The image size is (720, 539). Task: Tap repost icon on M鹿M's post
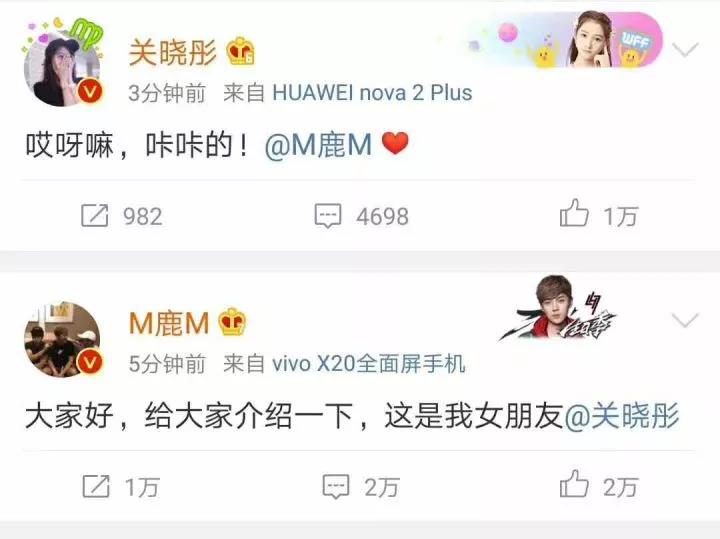[x=96, y=486]
